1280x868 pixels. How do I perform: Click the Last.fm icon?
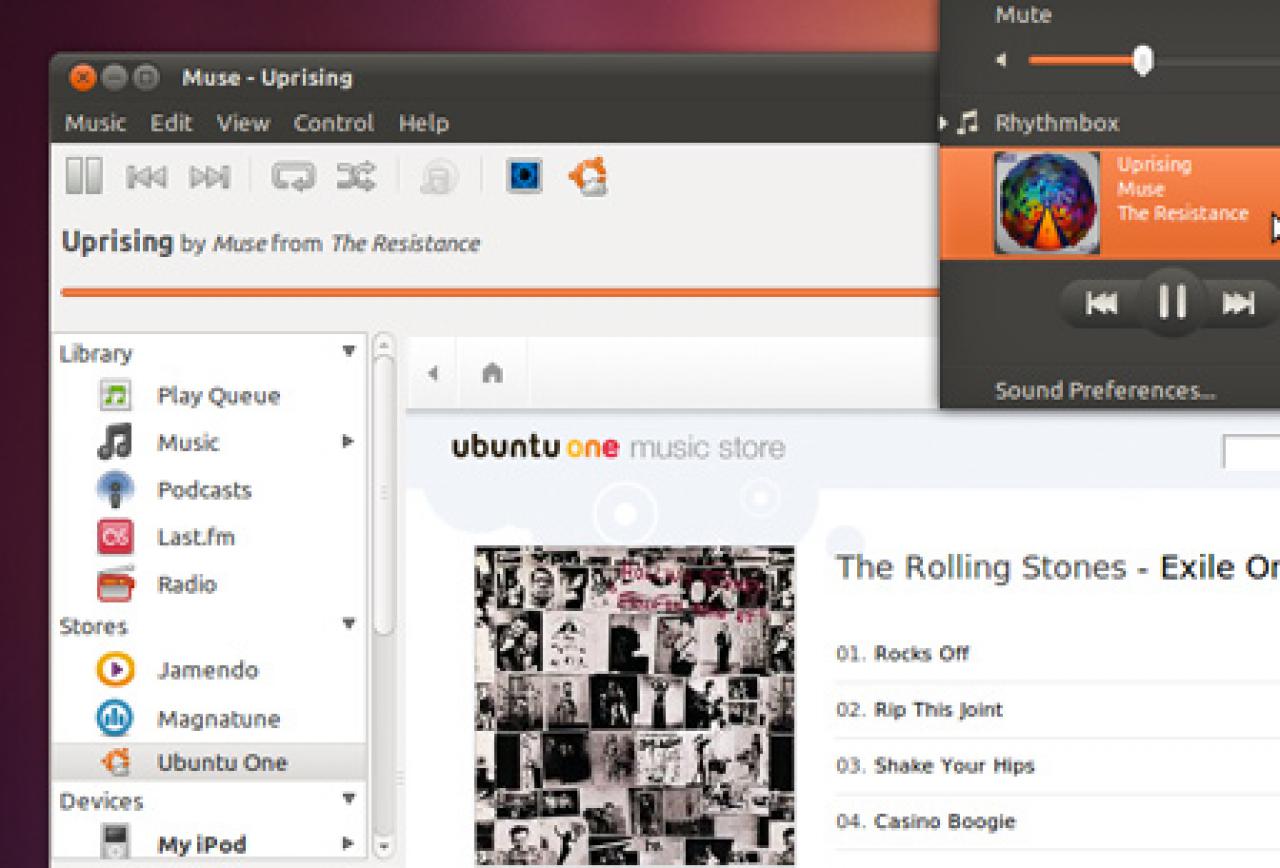click(115, 537)
